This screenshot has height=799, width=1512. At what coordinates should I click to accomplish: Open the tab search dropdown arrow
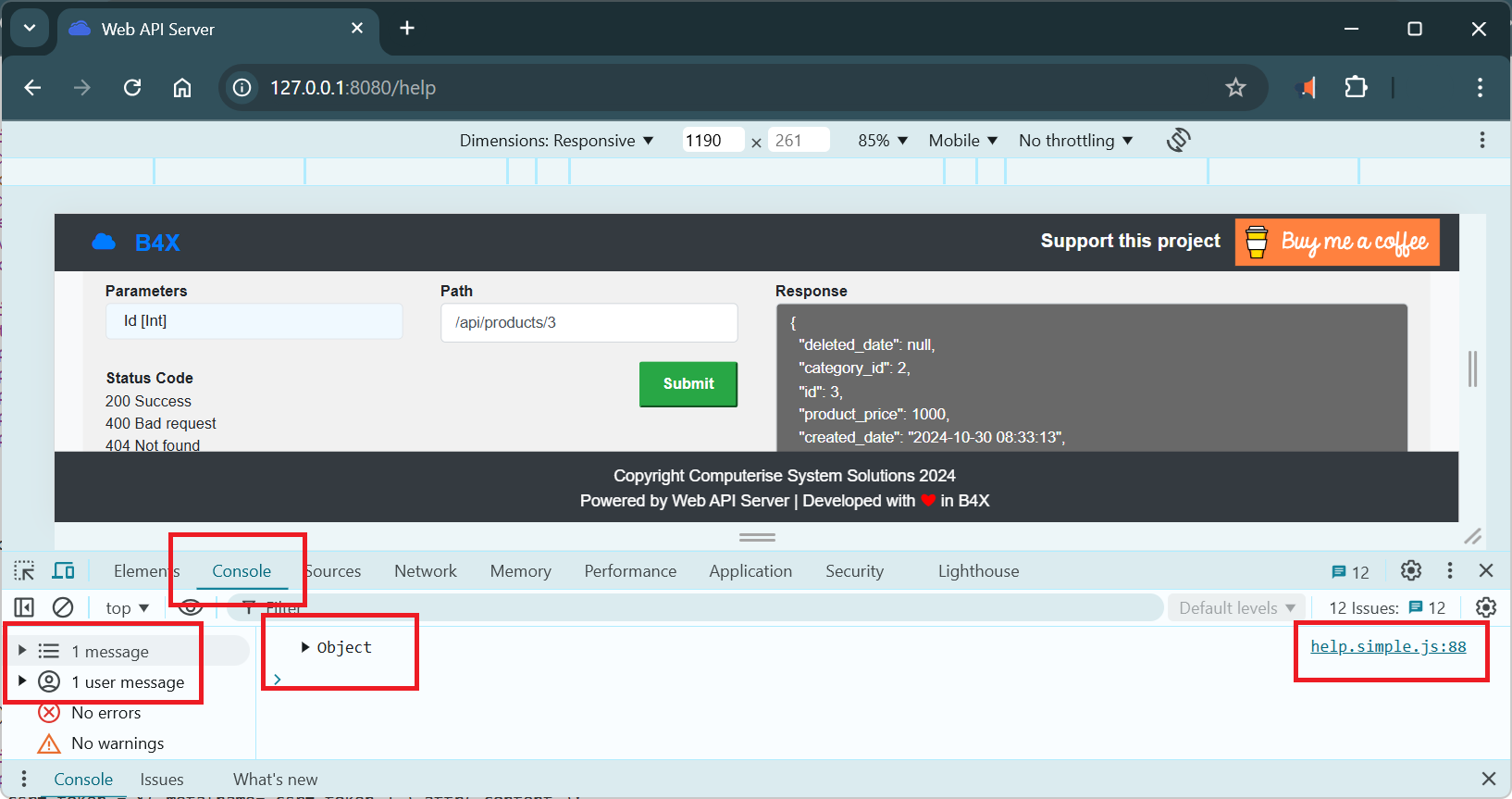click(30, 28)
